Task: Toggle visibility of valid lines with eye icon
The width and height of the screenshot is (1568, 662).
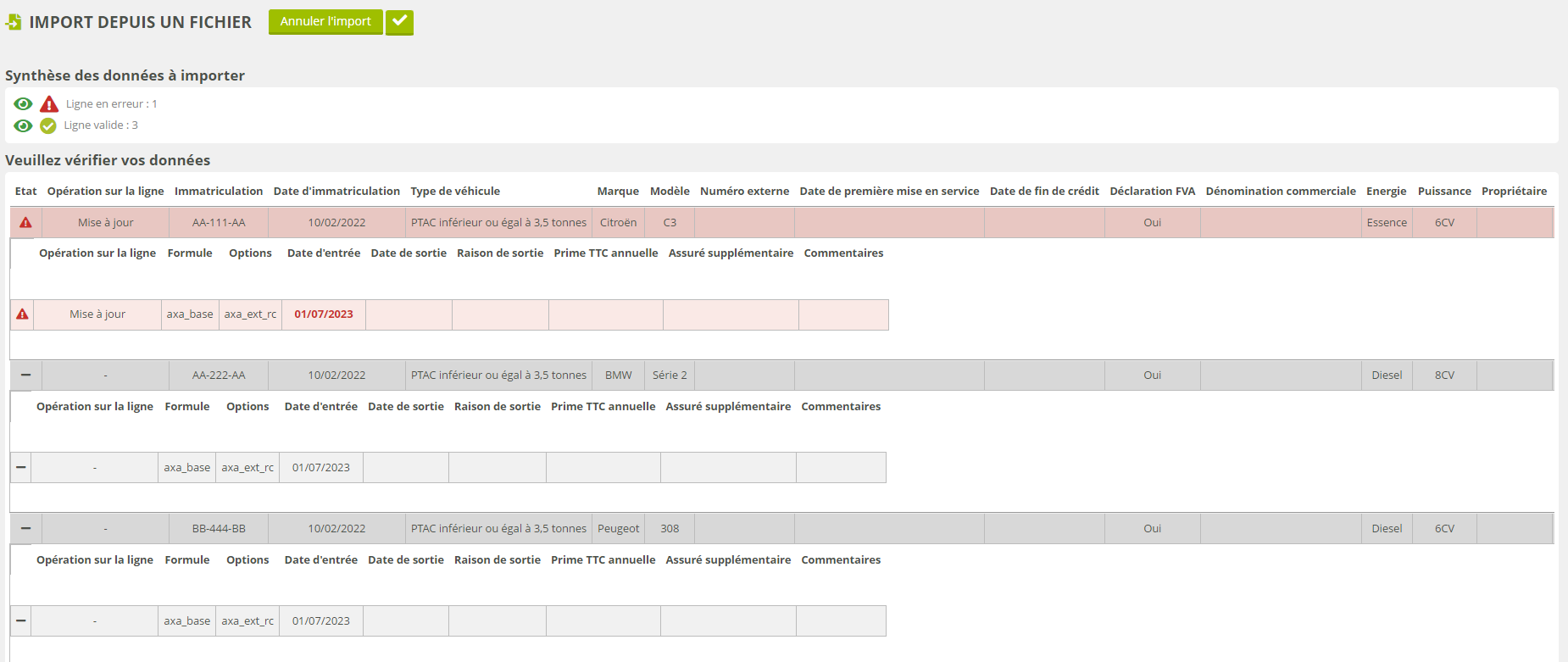Action: (x=23, y=125)
